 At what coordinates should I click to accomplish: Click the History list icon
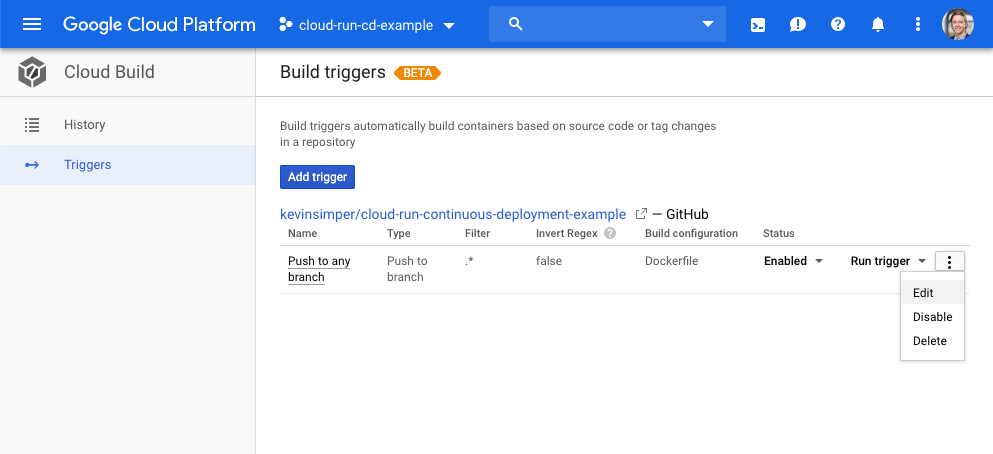tap(32, 125)
